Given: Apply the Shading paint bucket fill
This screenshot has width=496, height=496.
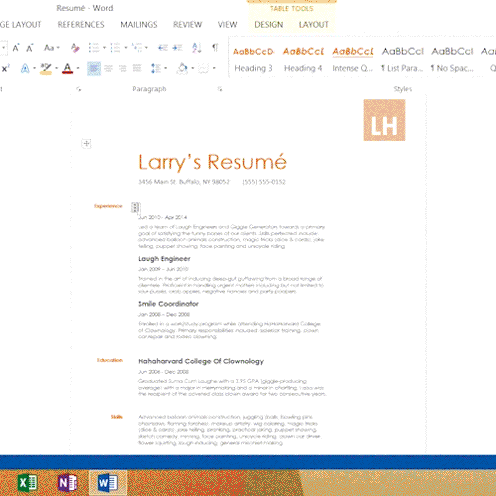Looking at the screenshot, I should [182, 68].
